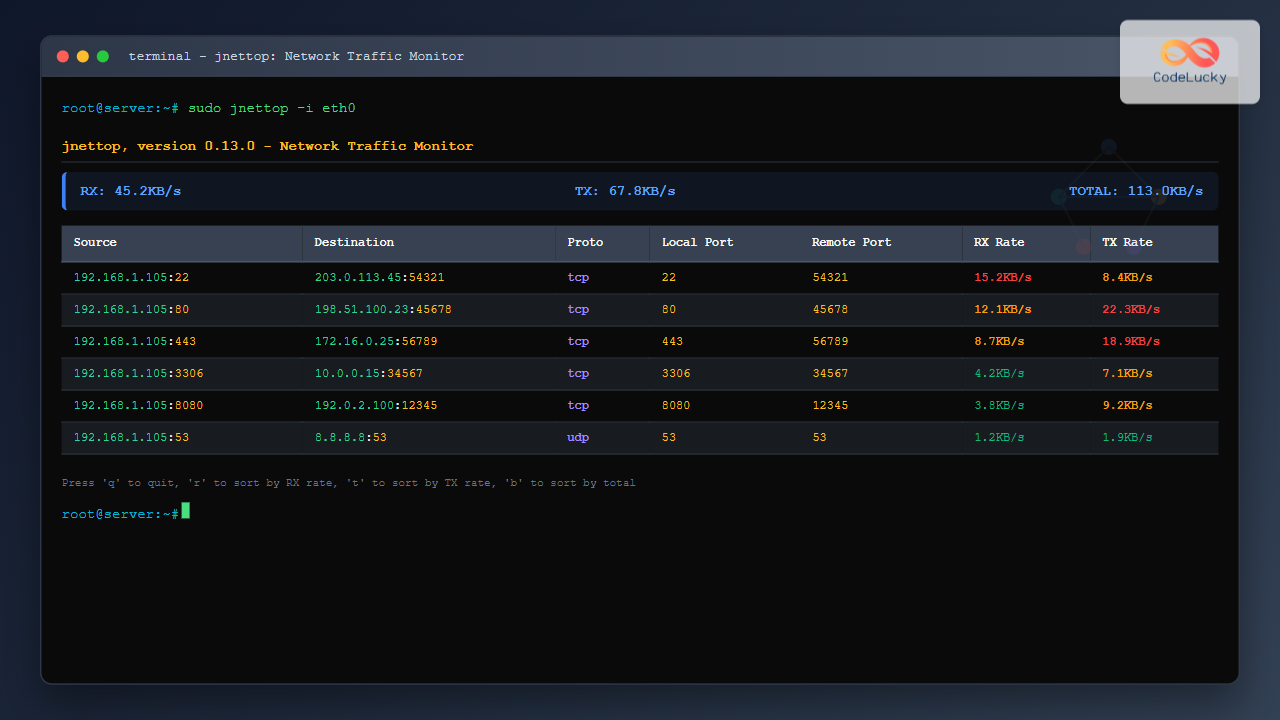Click the RX 45.2KB/s summary text
The width and height of the screenshot is (1280, 720).
click(130, 191)
